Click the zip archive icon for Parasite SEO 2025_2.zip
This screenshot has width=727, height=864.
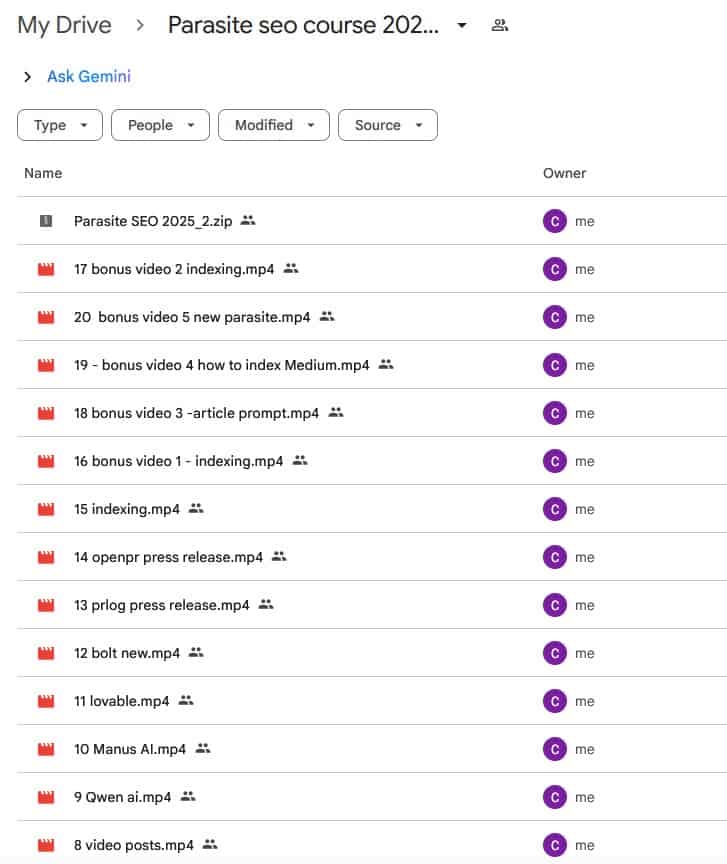45,221
